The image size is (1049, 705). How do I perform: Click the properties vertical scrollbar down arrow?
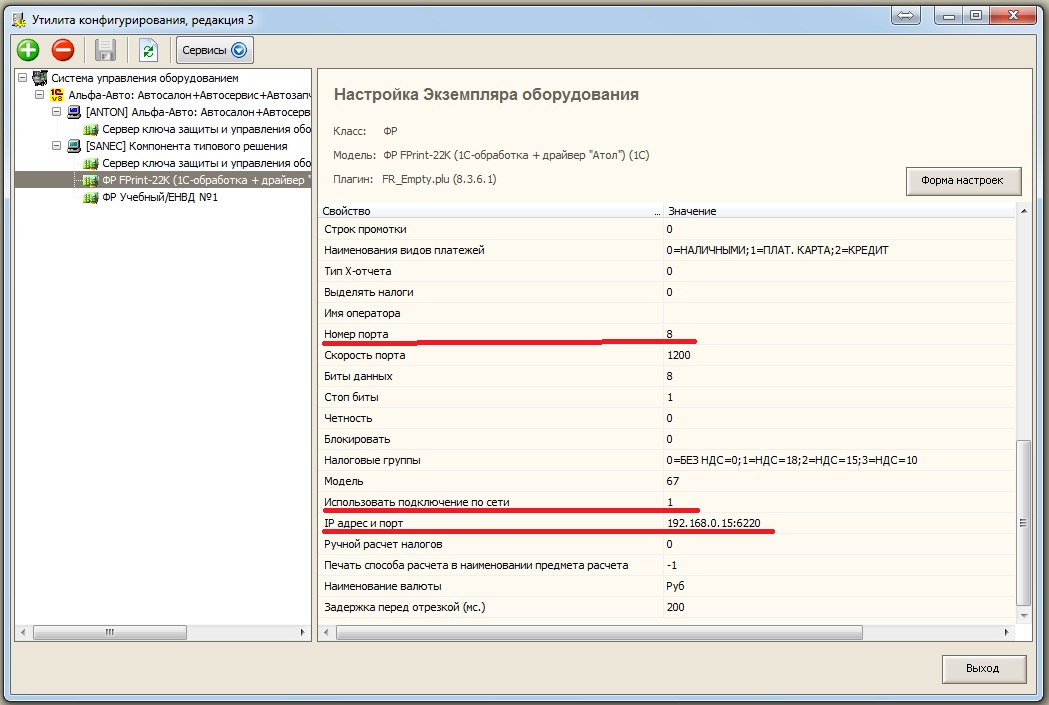1023,616
